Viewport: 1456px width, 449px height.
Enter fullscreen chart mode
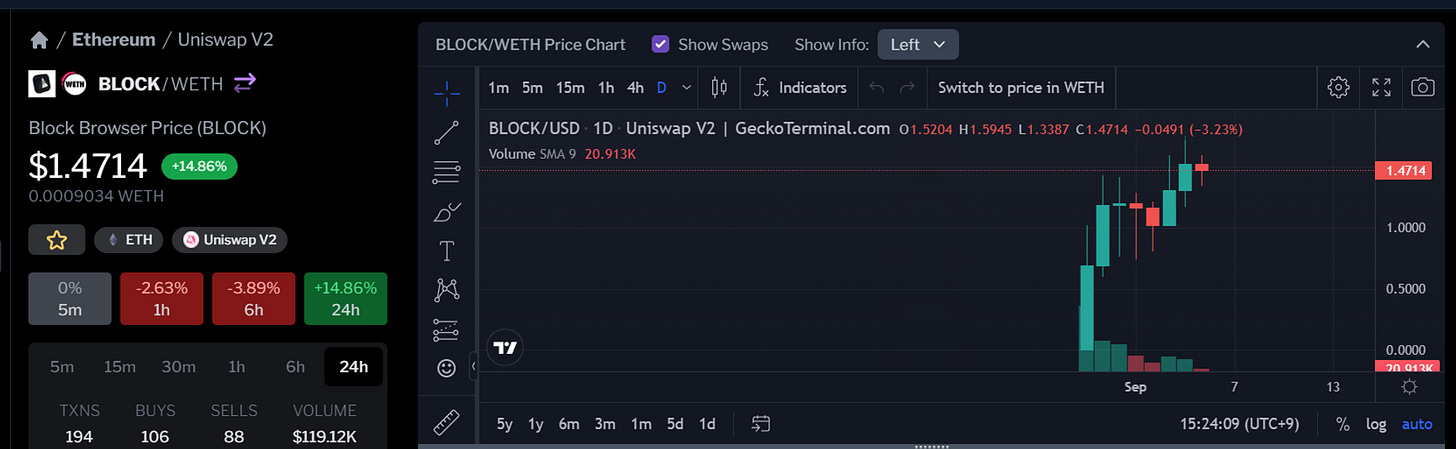[x=1381, y=88]
